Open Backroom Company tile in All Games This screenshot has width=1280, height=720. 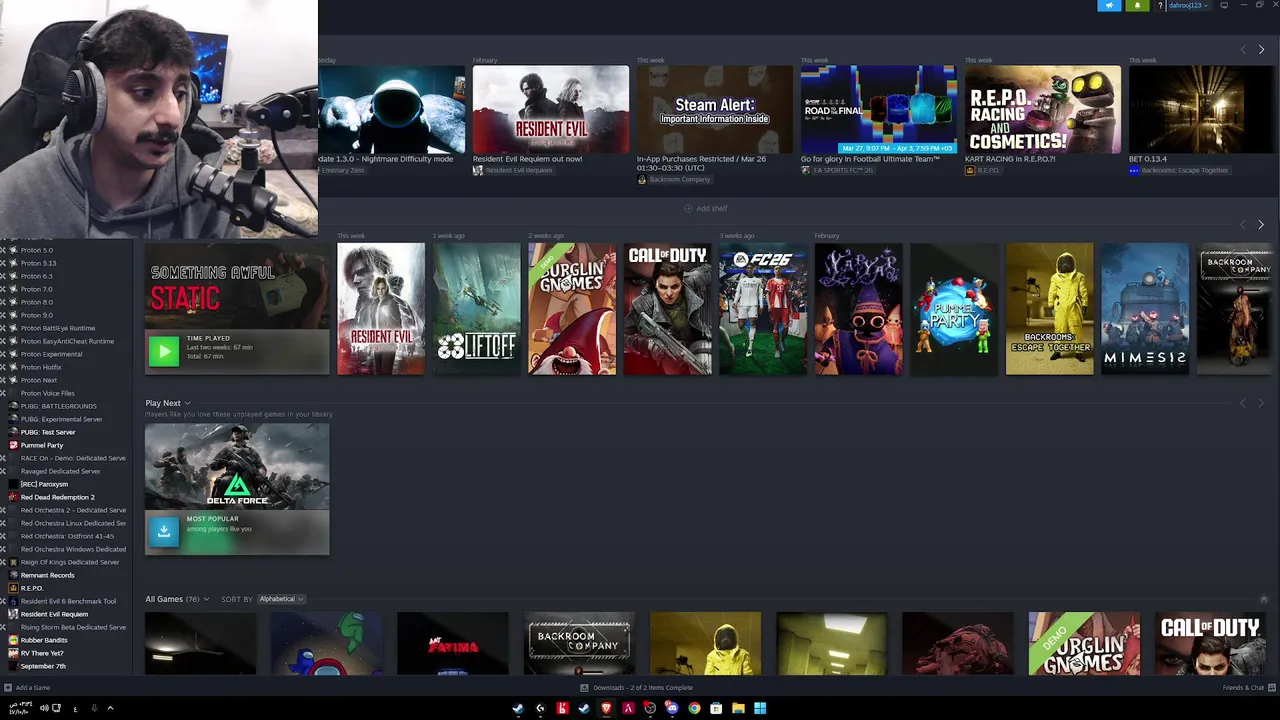579,644
